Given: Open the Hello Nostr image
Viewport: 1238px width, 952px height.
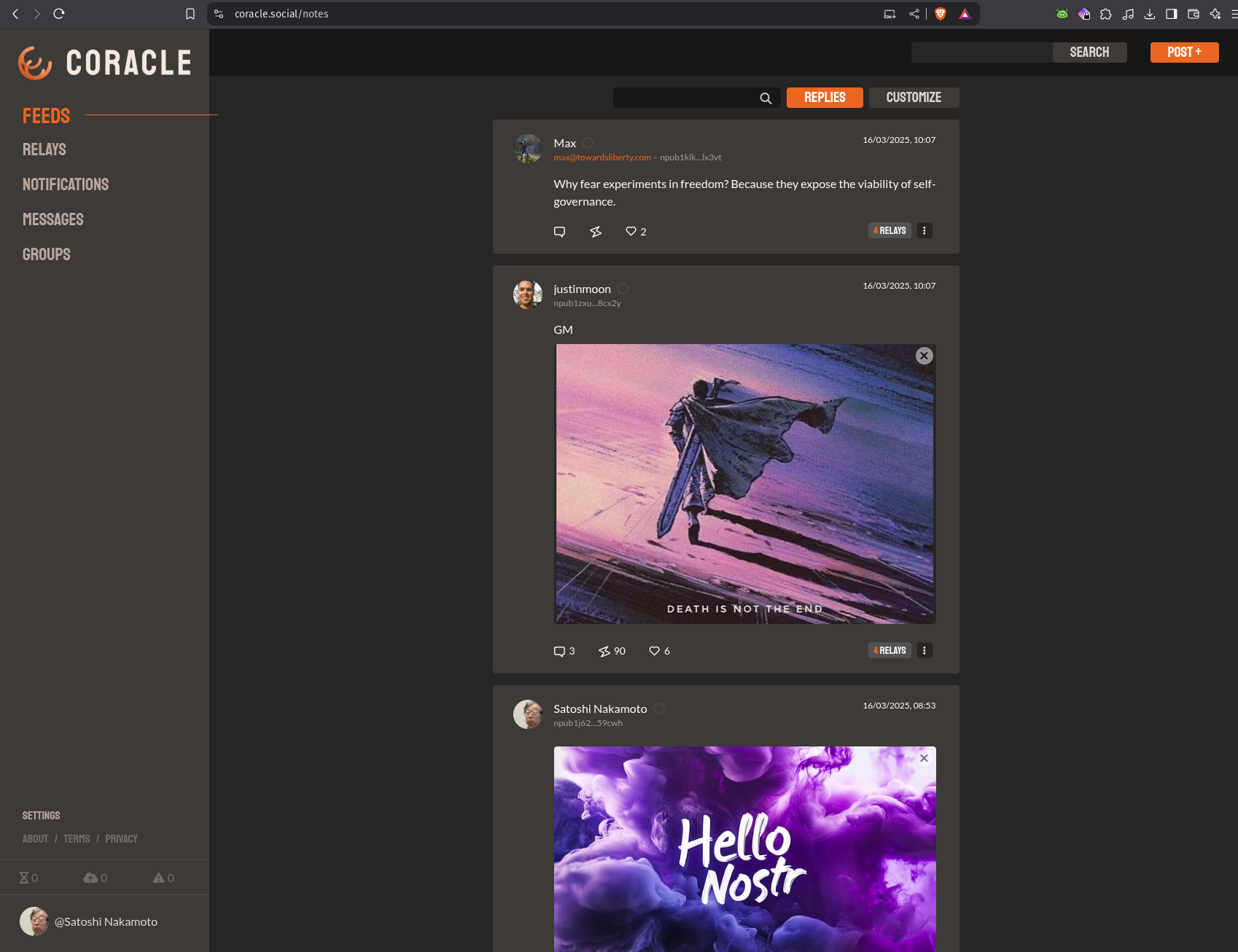Looking at the screenshot, I should (744, 849).
